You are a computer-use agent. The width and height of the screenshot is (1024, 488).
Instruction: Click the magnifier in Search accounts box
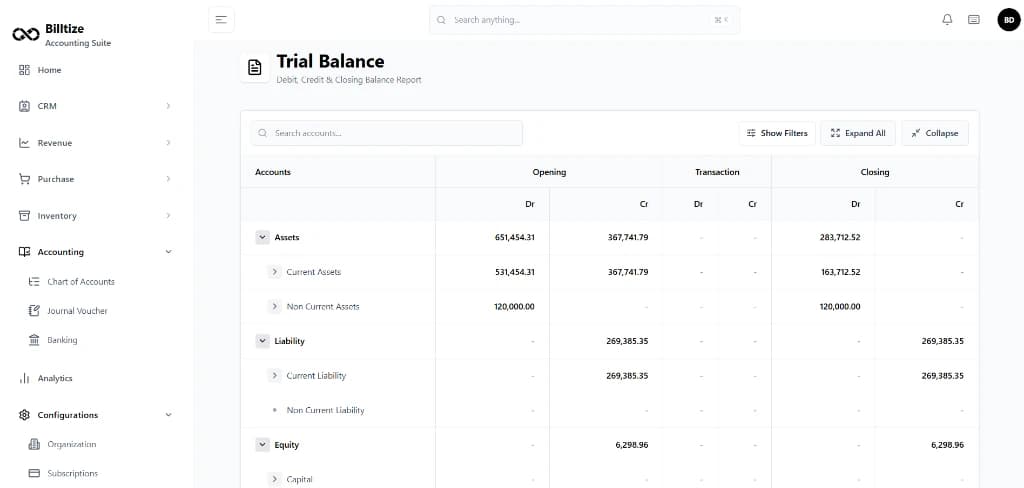(x=263, y=133)
